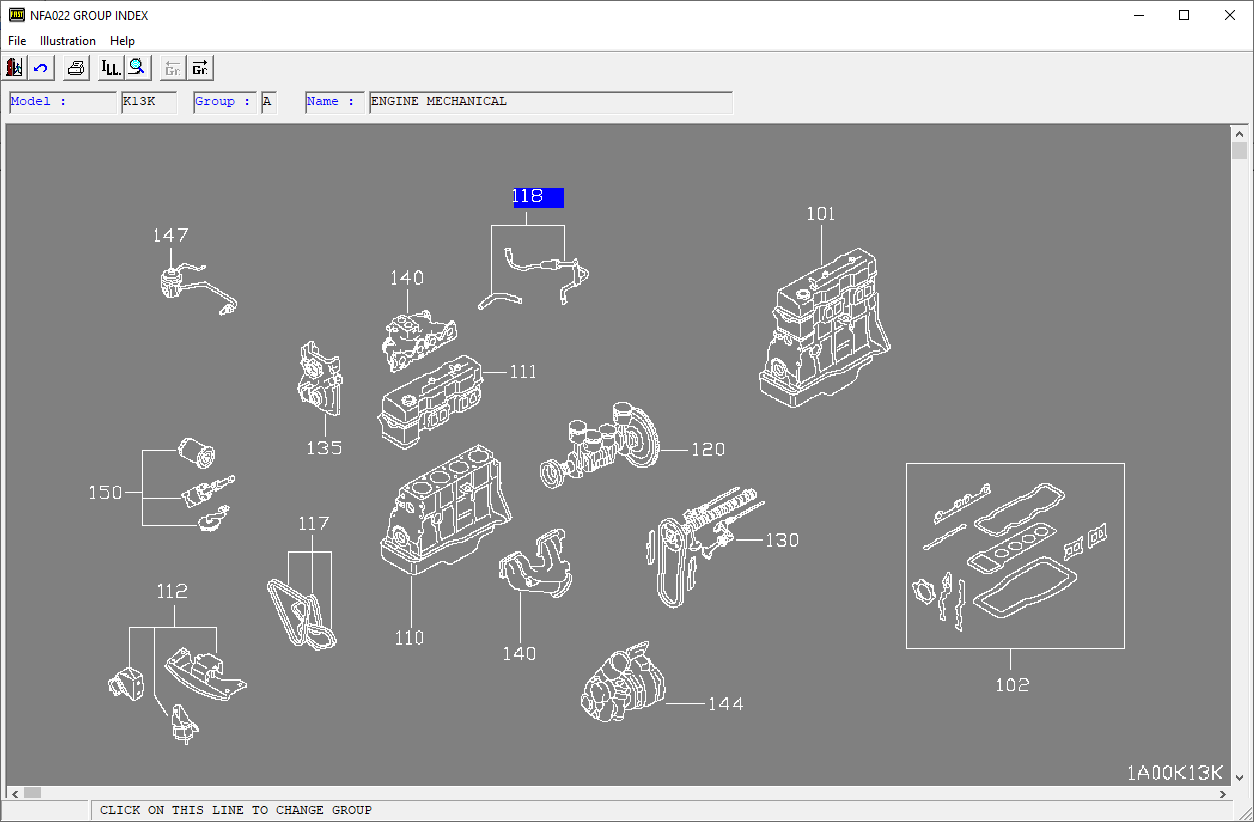Click the 102 gasket kit label
This screenshot has height=822, width=1254.
1011,685
